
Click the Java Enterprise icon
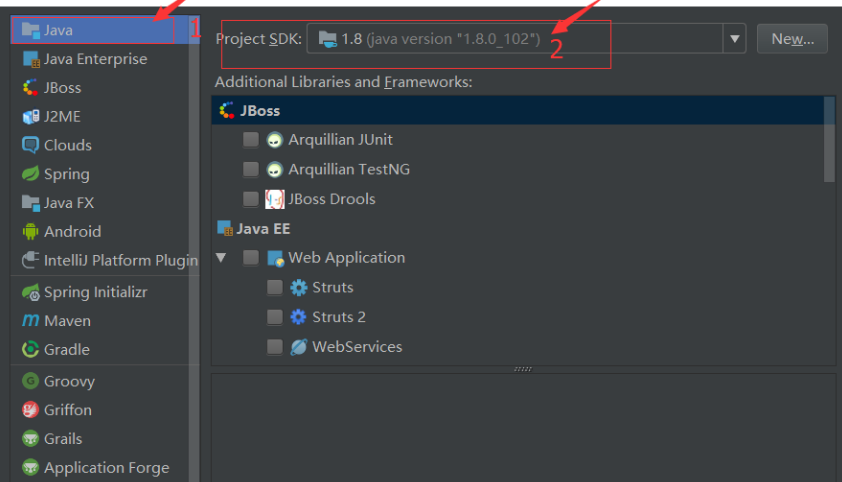tap(31, 59)
